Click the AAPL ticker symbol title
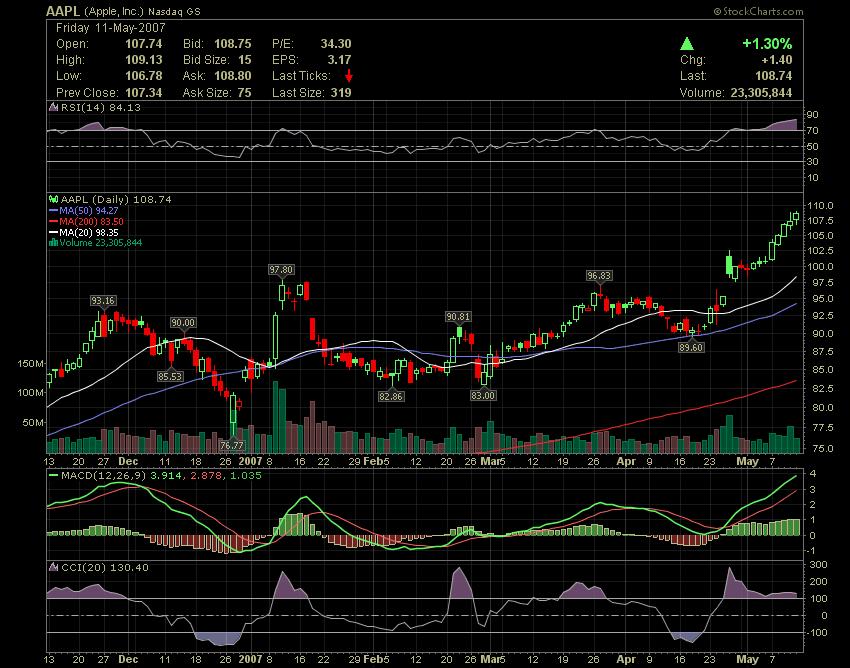This screenshot has width=850, height=668. click(62, 11)
